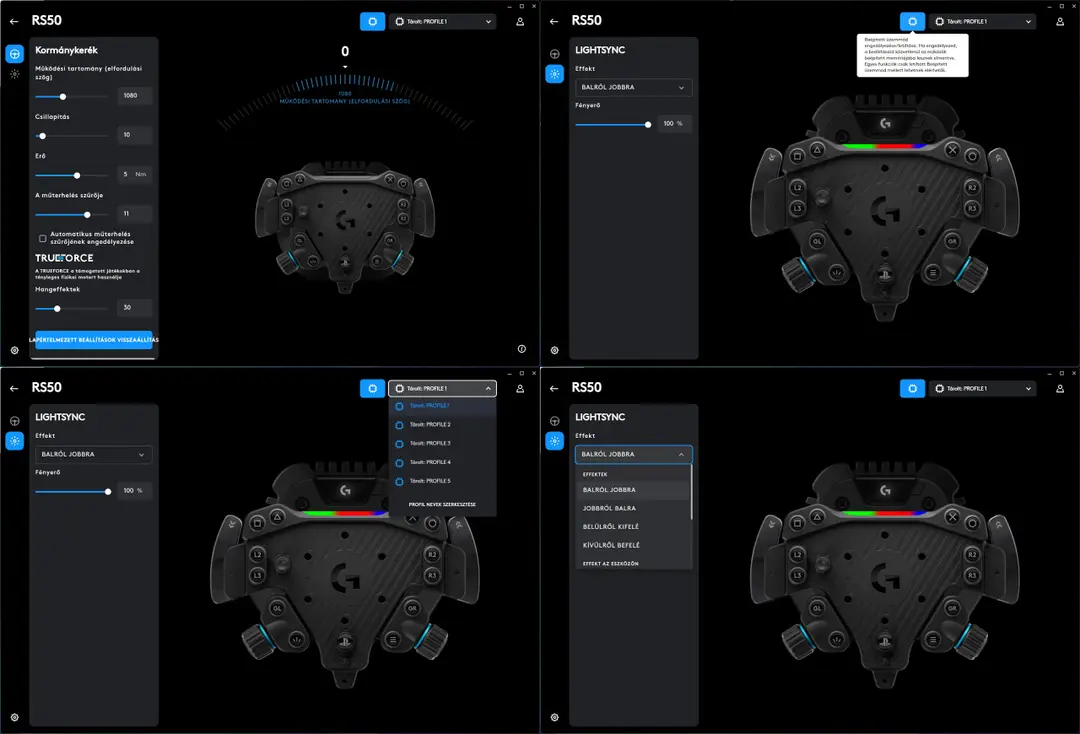This screenshot has height=734, width=1080.
Task: Open user account icon in Kormánykerék window
Action: [x=520, y=21]
